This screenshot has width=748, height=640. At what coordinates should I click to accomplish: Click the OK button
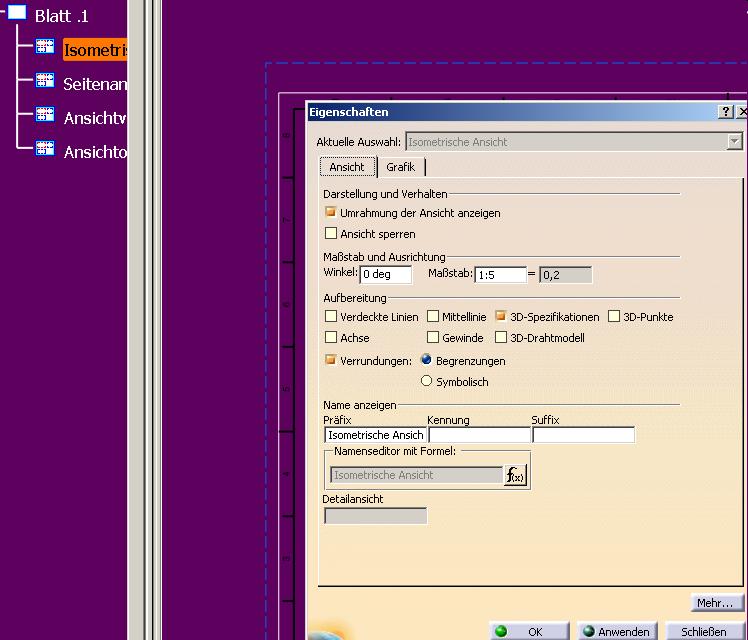(530, 631)
